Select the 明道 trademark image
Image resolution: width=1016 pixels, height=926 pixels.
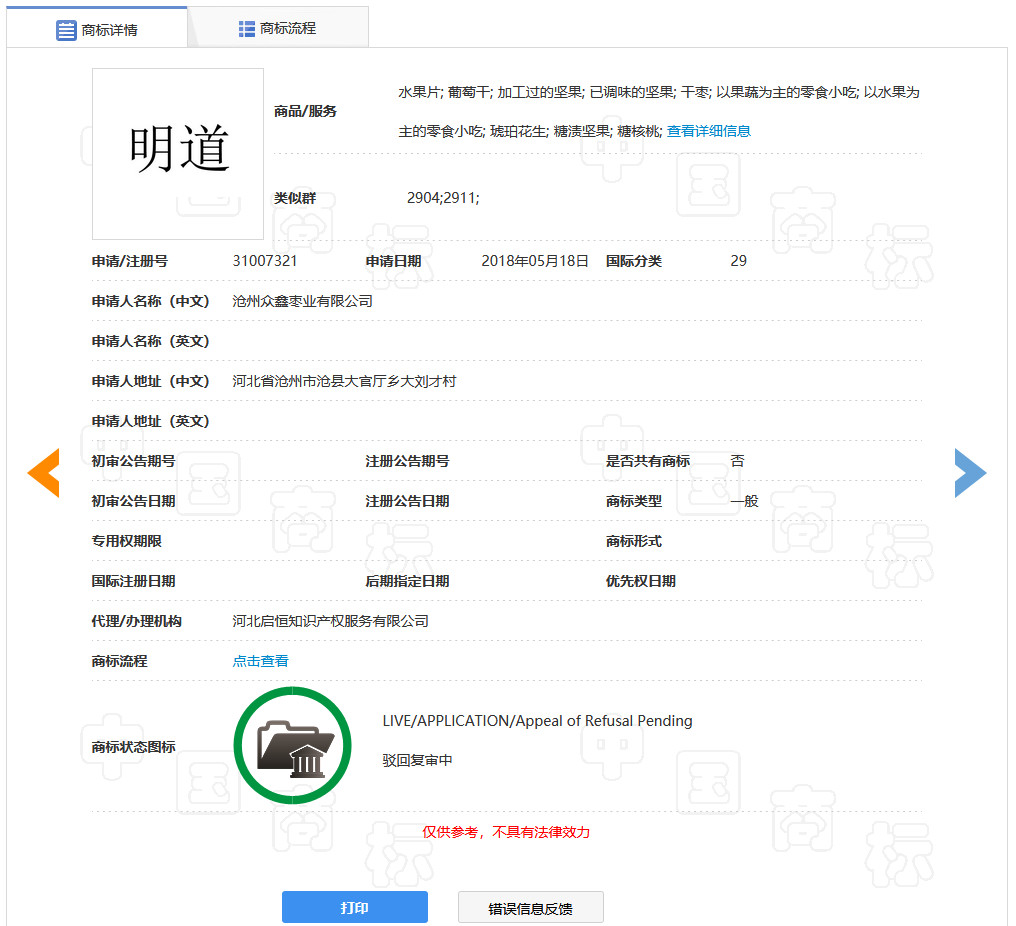tap(177, 152)
